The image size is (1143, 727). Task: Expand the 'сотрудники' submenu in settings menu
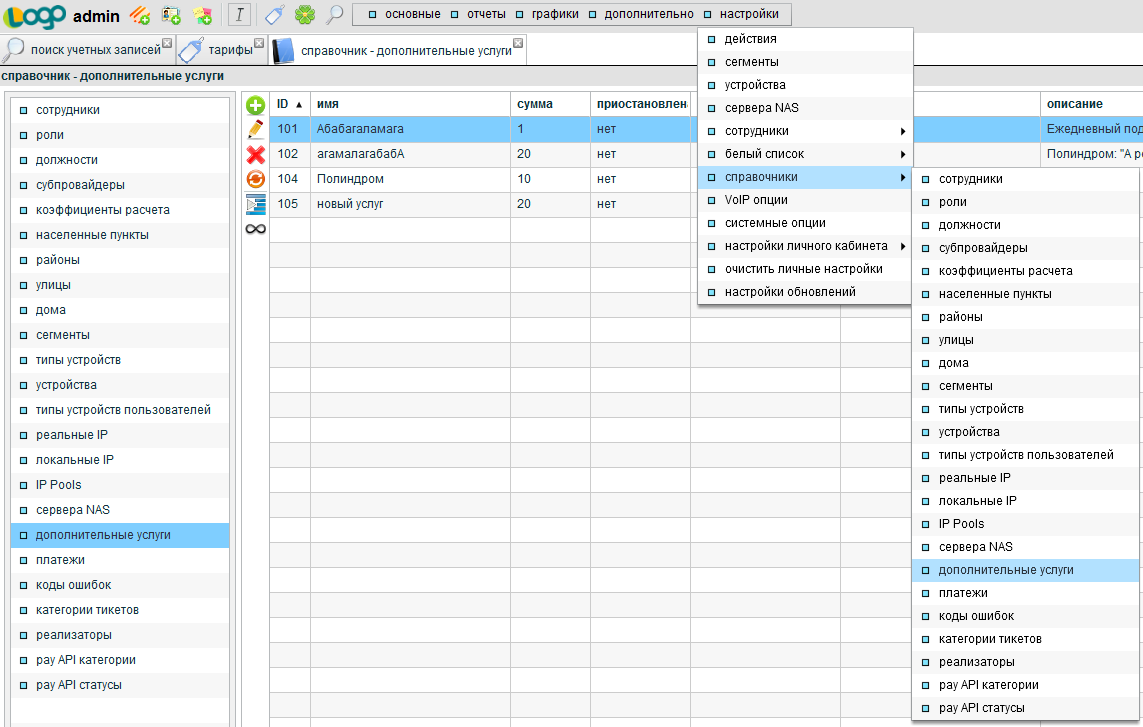(x=805, y=131)
